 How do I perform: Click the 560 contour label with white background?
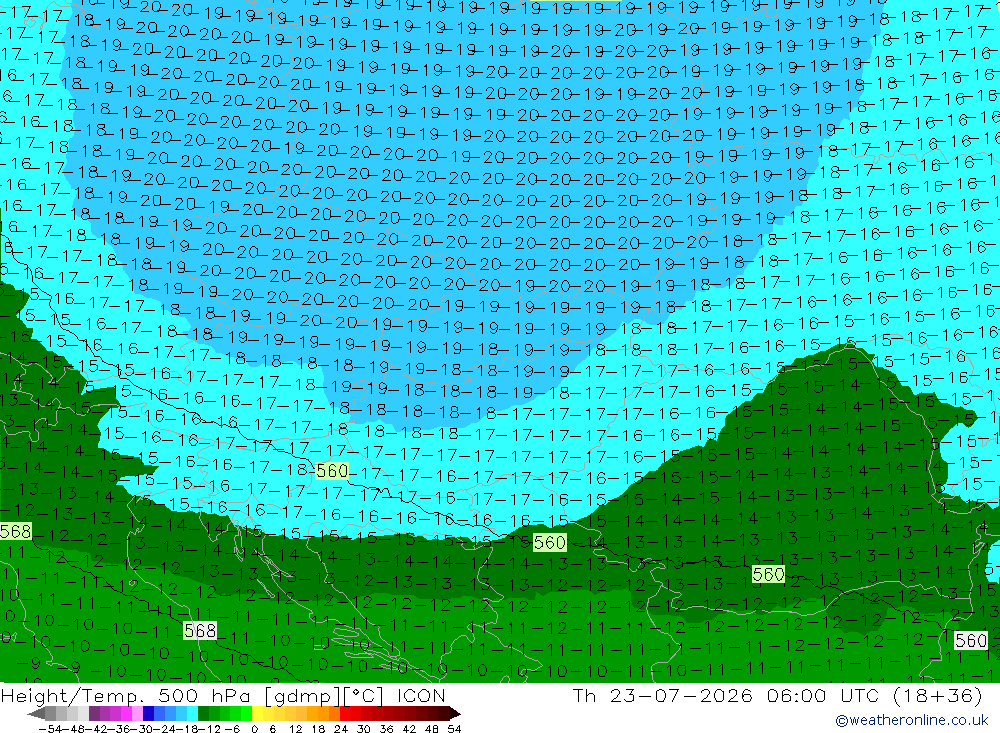point(971,640)
